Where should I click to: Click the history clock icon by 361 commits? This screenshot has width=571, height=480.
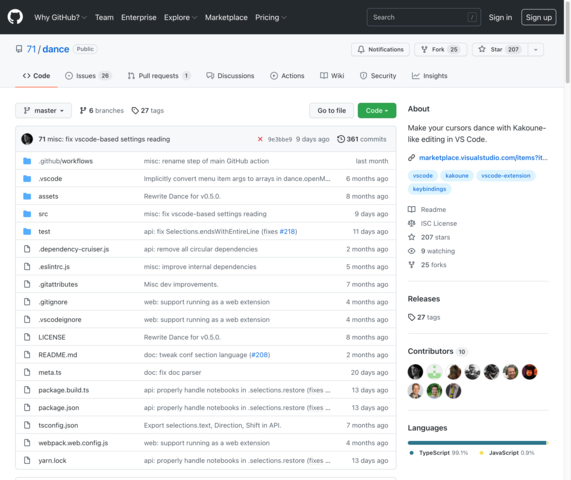click(x=340, y=139)
